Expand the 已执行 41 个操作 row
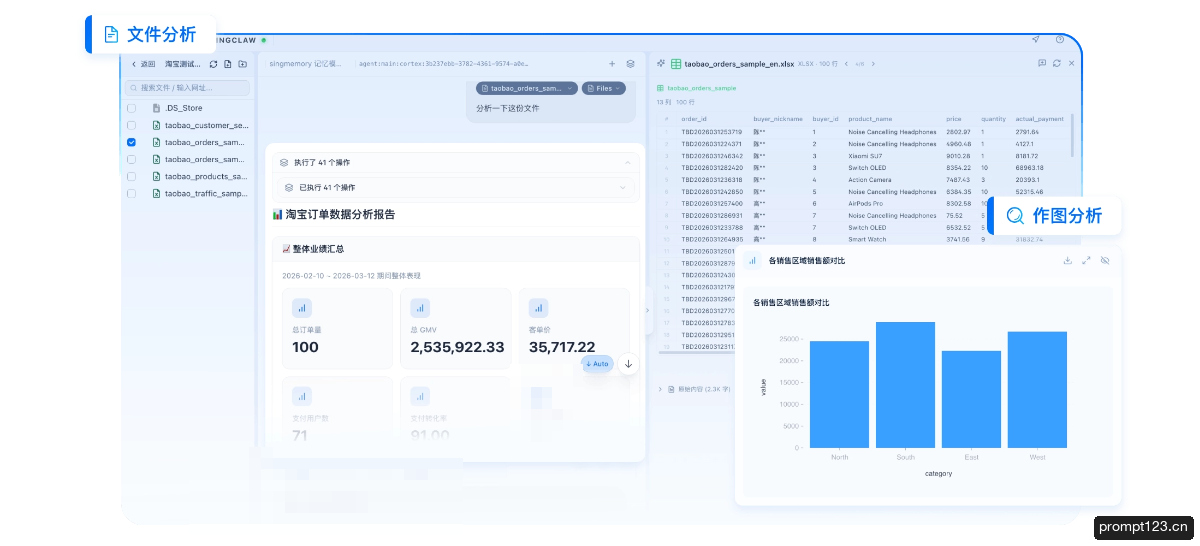 [455, 187]
